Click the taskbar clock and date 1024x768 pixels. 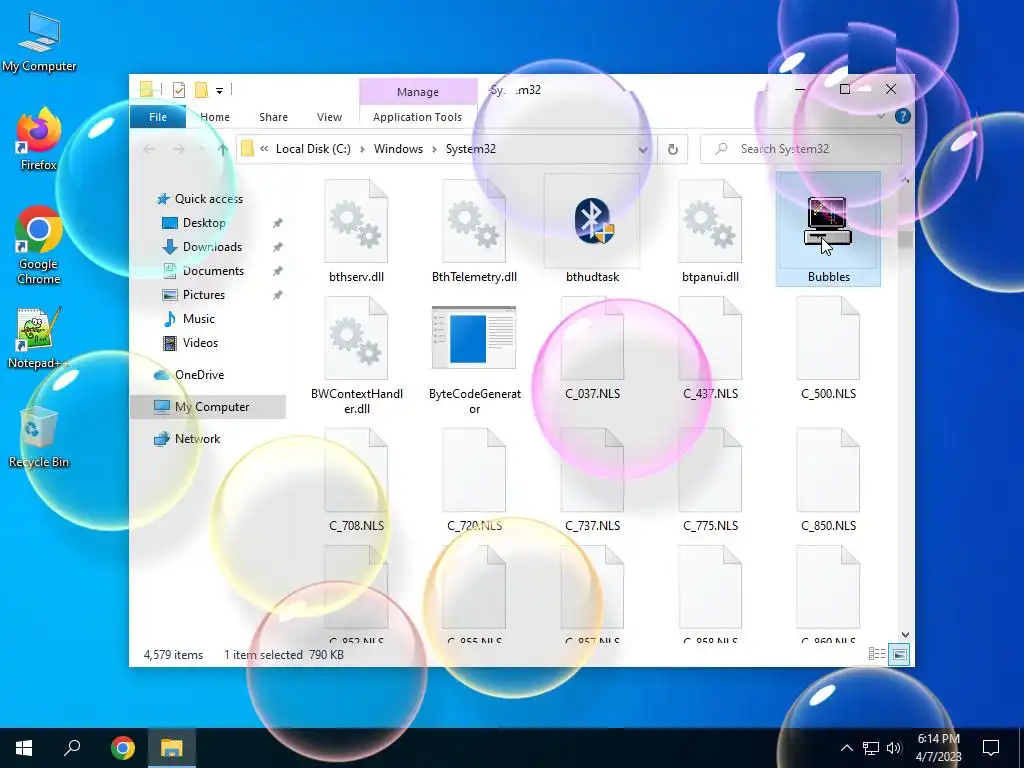coord(938,748)
